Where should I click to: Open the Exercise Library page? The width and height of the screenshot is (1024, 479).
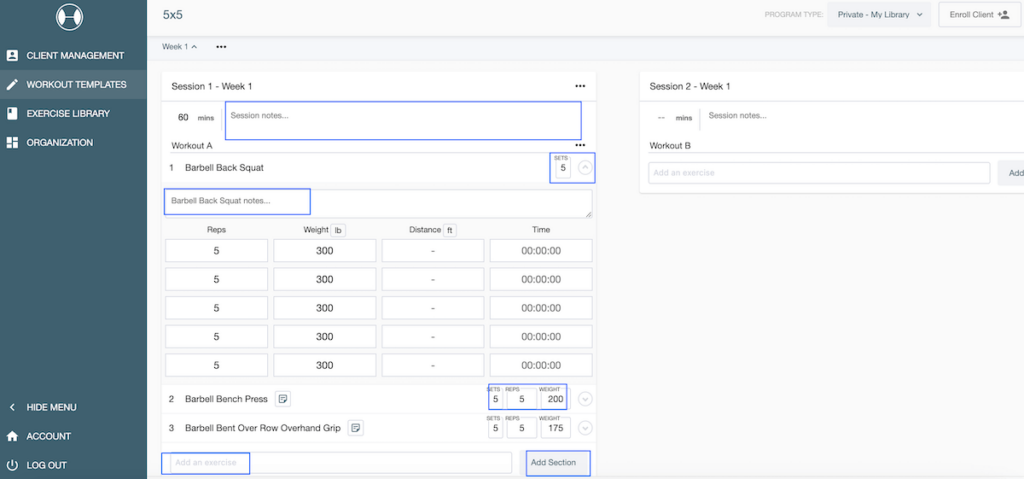(x=68, y=114)
